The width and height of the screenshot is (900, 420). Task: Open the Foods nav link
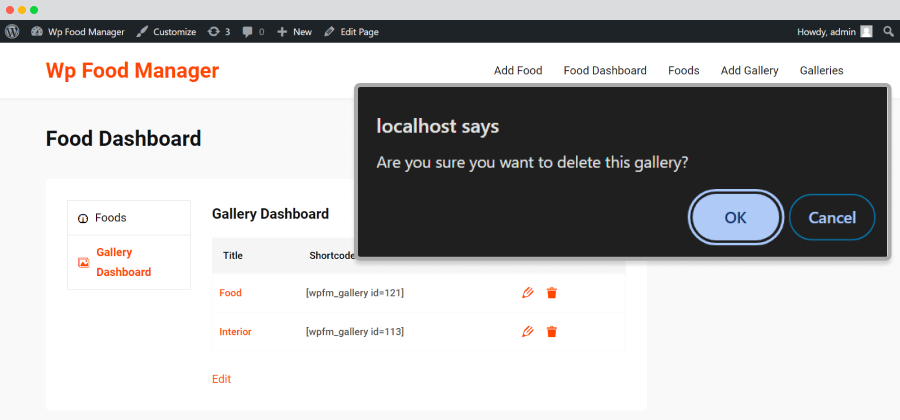pos(684,71)
